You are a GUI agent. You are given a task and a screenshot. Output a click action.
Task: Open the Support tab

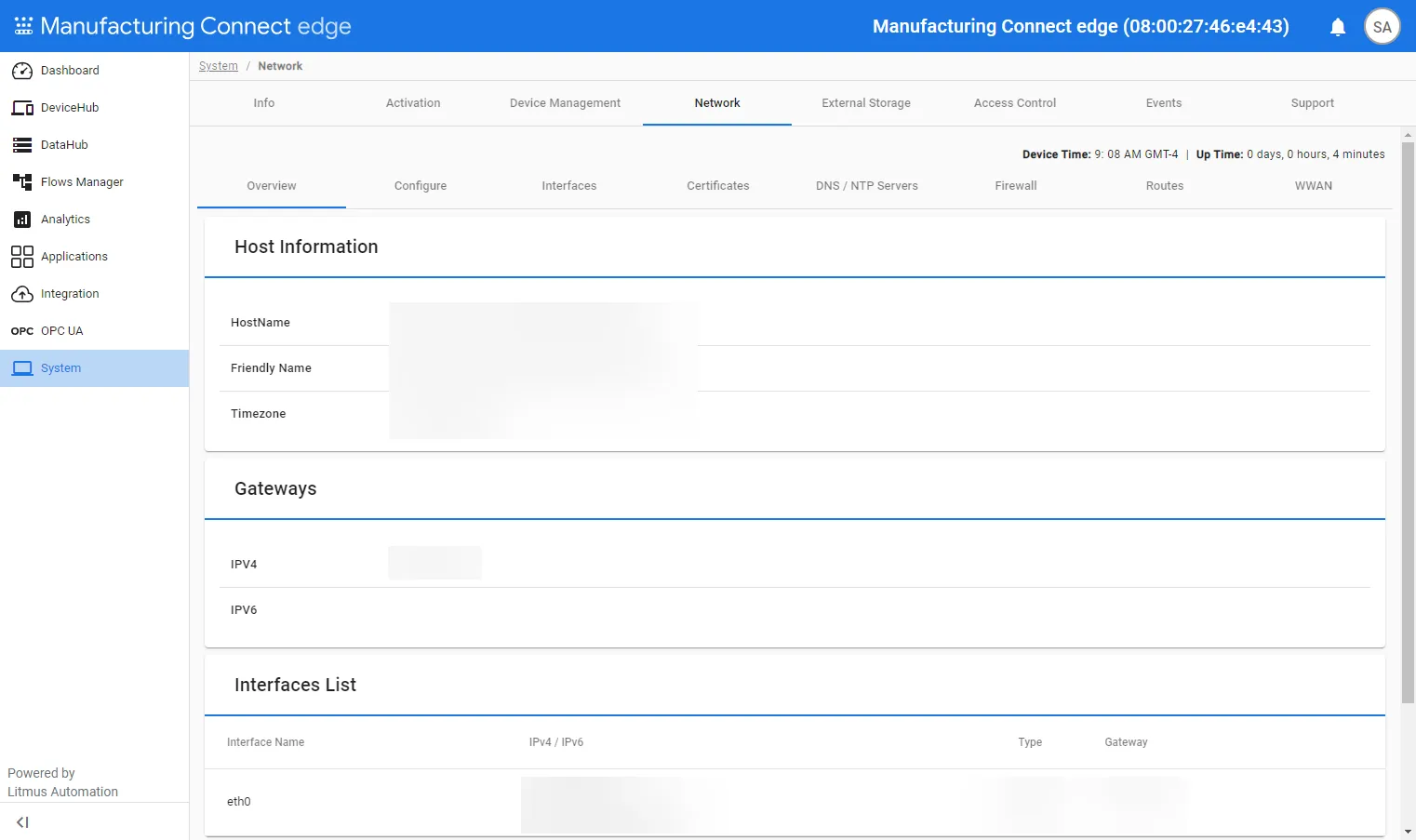point(1313,103)
